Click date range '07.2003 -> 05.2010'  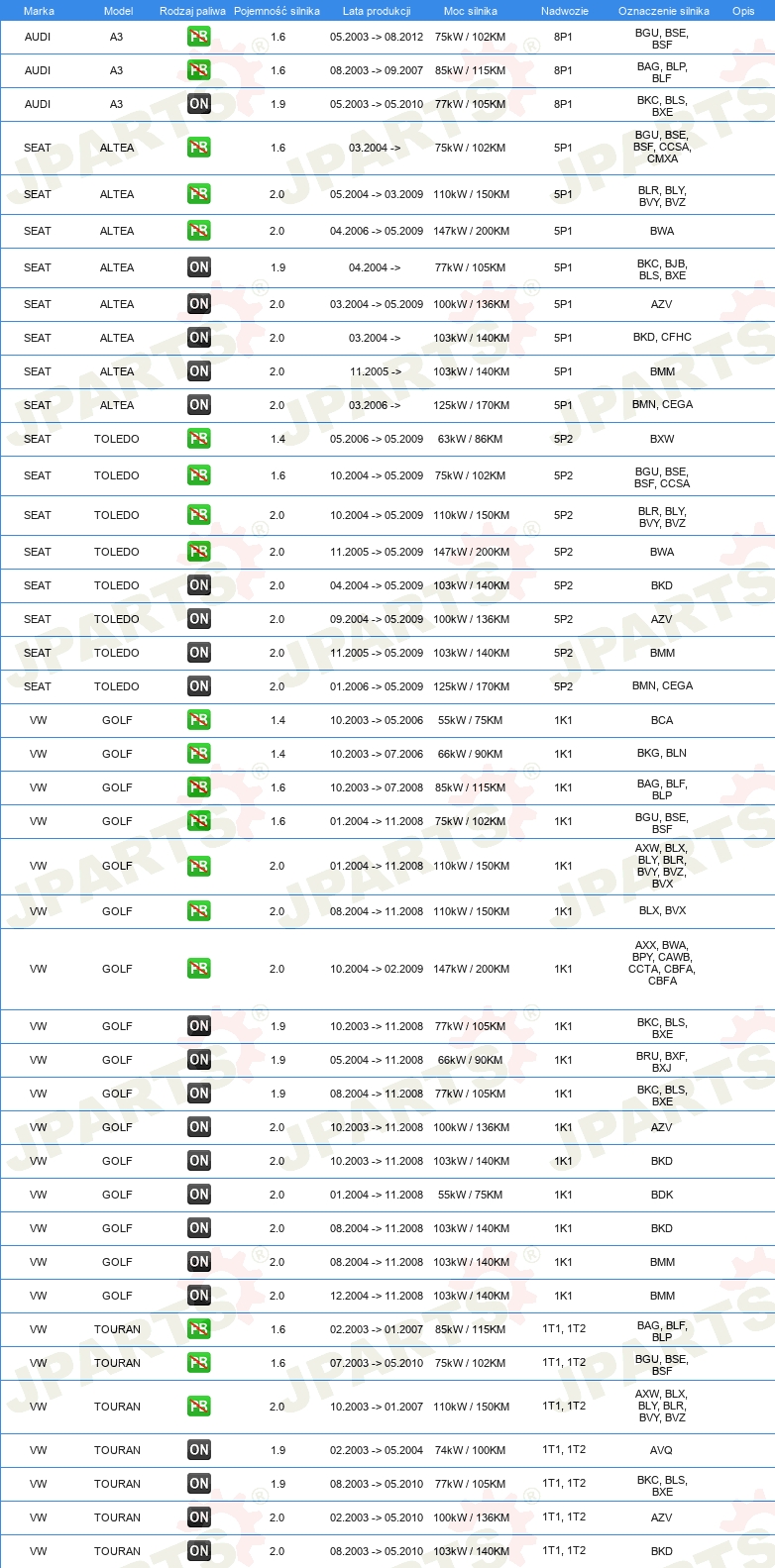pos(377,1363)
